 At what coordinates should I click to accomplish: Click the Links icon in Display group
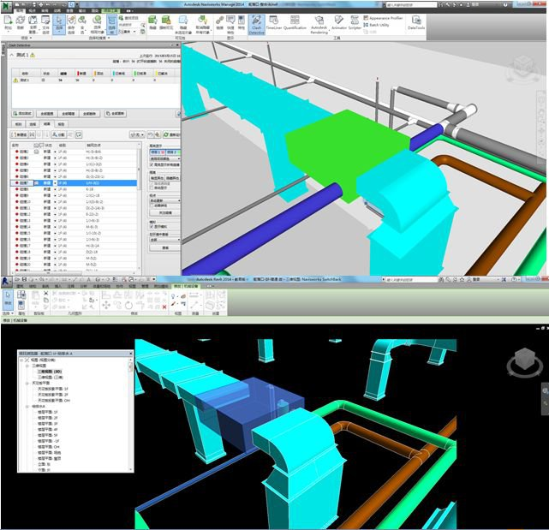tap(220, 23)
